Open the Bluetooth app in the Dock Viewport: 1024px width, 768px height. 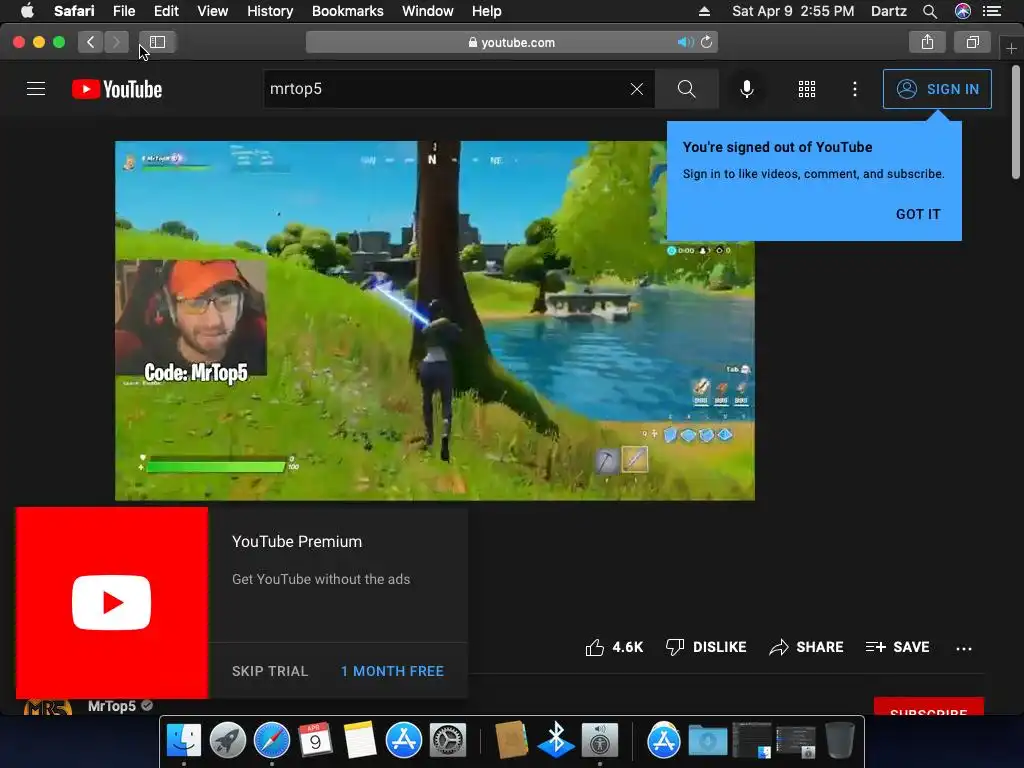tap(556, 741)
